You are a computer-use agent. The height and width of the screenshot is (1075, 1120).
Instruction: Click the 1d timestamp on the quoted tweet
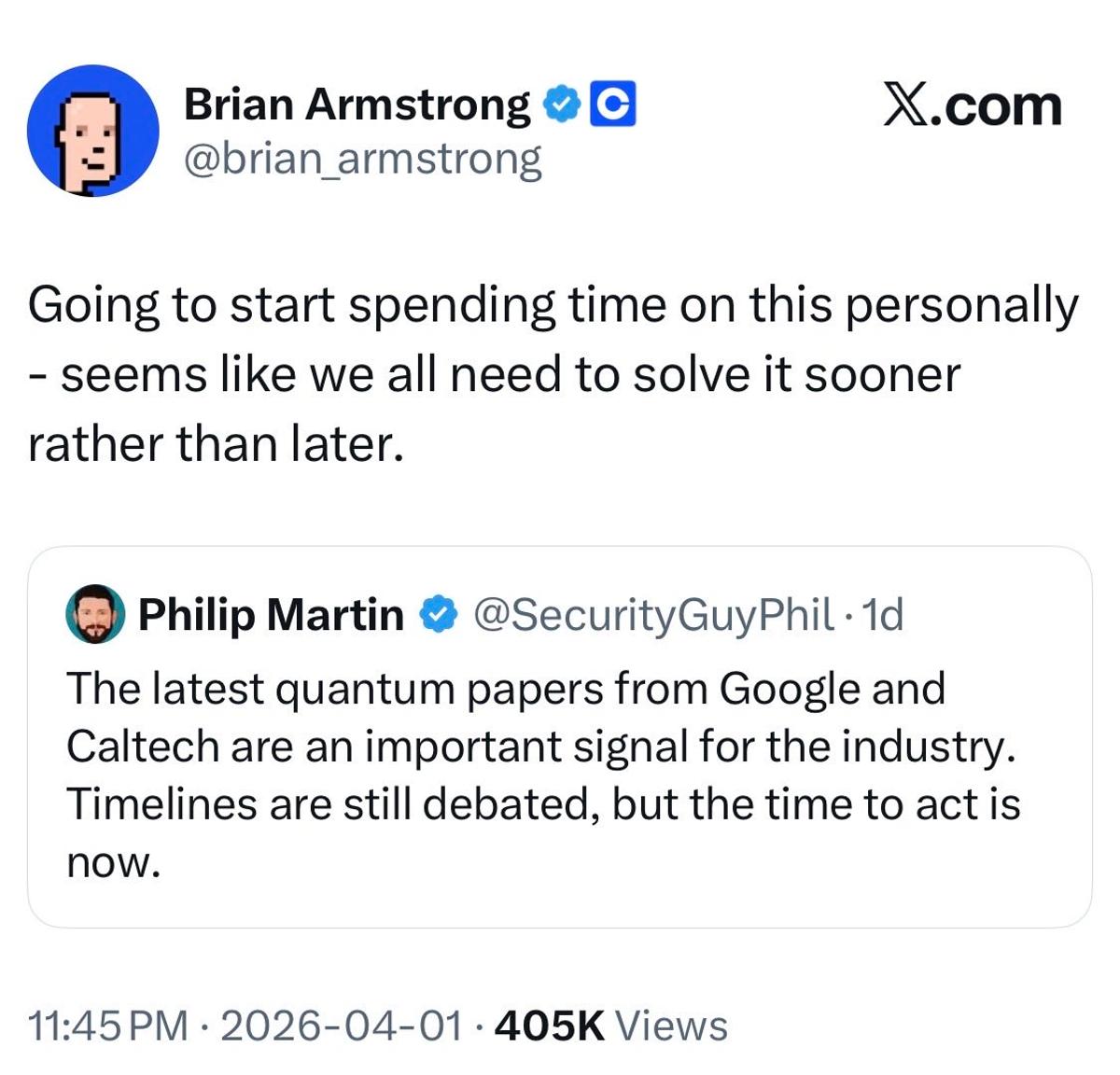click(882, 614)
